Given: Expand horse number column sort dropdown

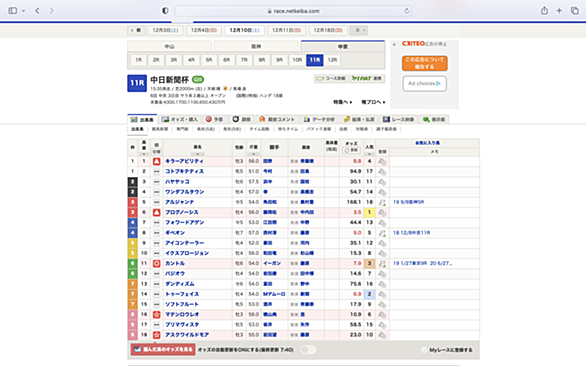Looking at the screenshot, I should tap(144, 154).
